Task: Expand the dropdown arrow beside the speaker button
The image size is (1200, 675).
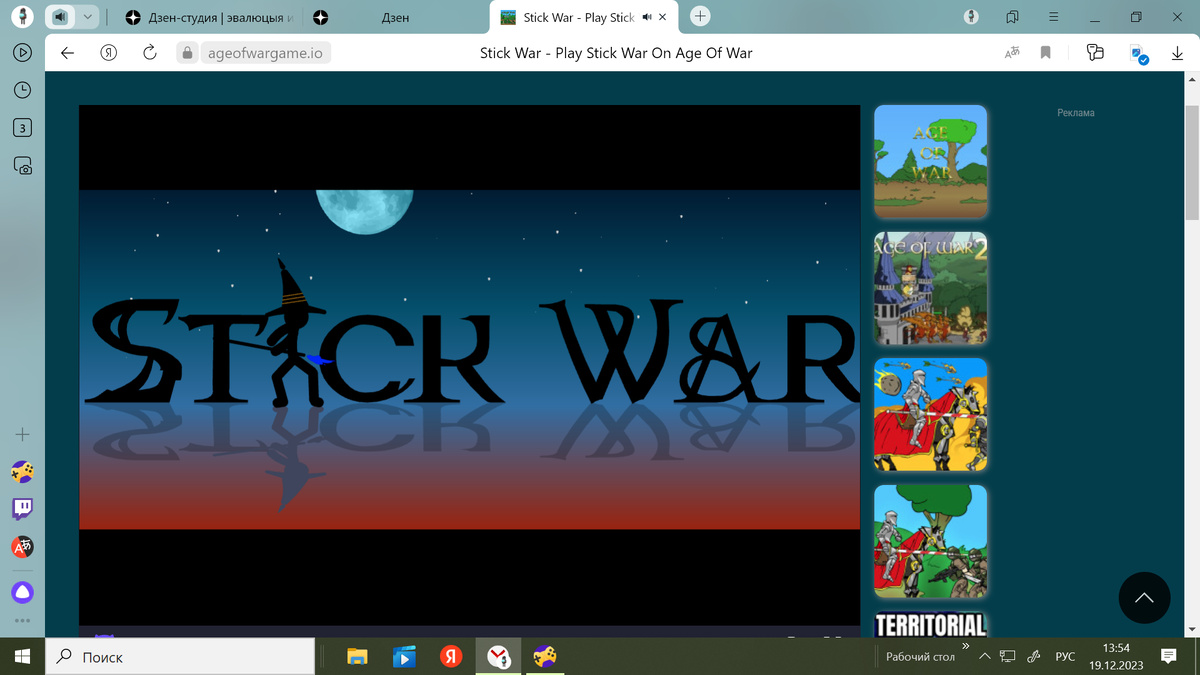Action: [x=87, y=17]
